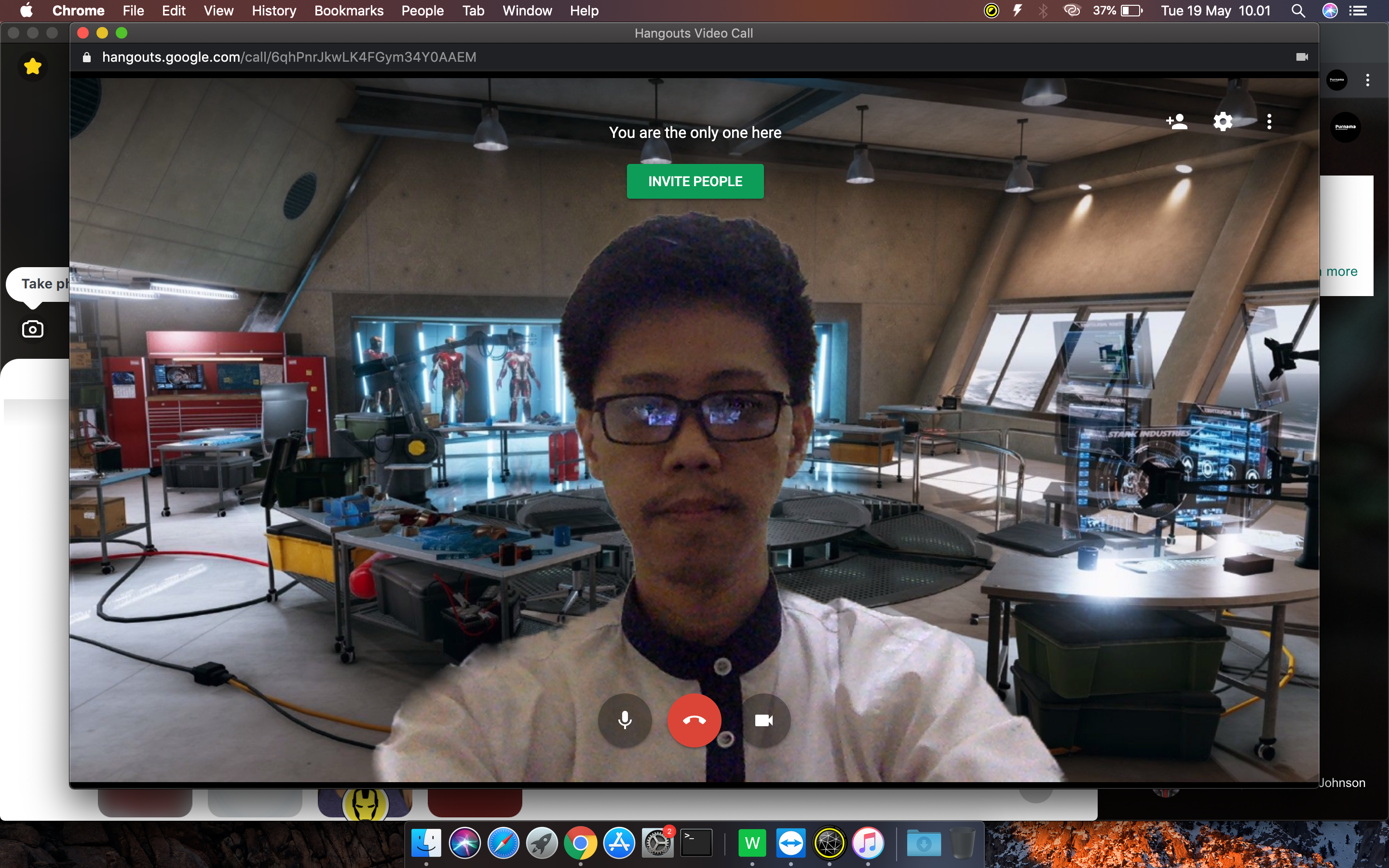Open the People menu

[422, 10]
